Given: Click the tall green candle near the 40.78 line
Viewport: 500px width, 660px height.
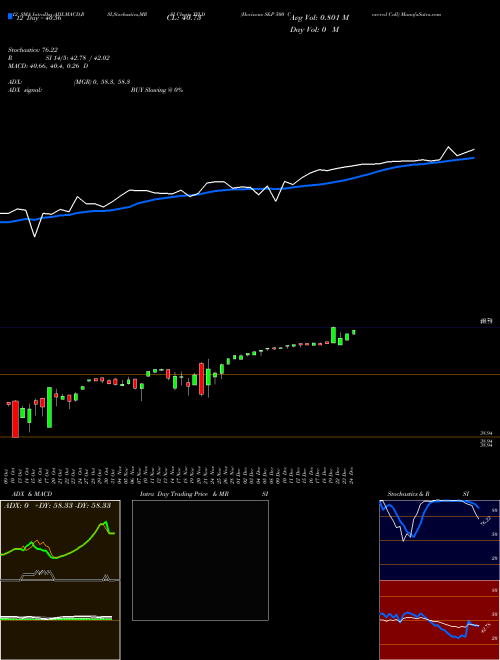Looking at the screenshot, I should (333, 335).
